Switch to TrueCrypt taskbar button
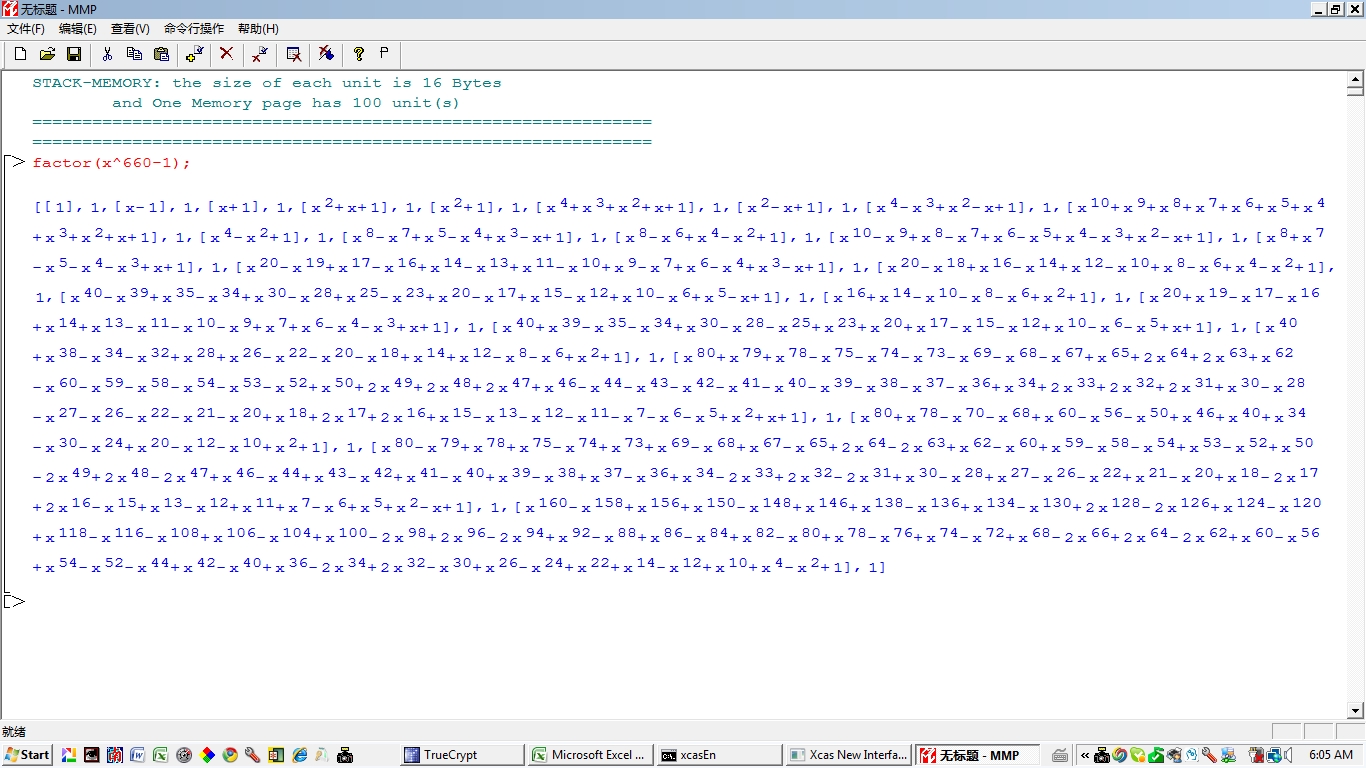Viewport: 1366px width, 768px height. (x=461, y=755)
